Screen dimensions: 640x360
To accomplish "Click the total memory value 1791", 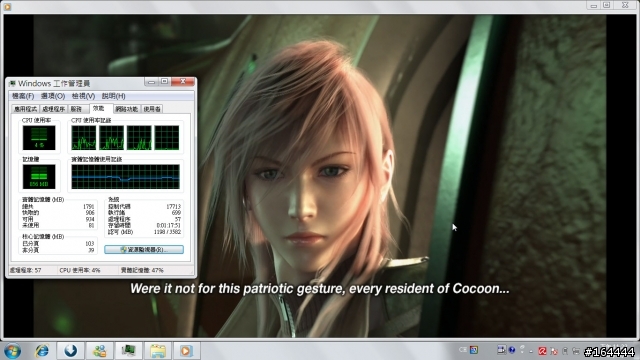I will coord(88,207).
